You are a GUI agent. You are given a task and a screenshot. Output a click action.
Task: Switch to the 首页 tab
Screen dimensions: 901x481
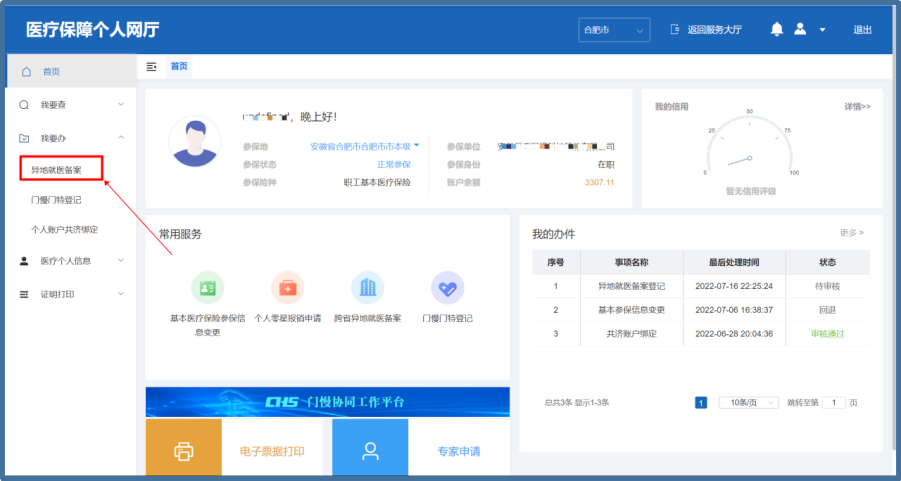pos(179,67)
